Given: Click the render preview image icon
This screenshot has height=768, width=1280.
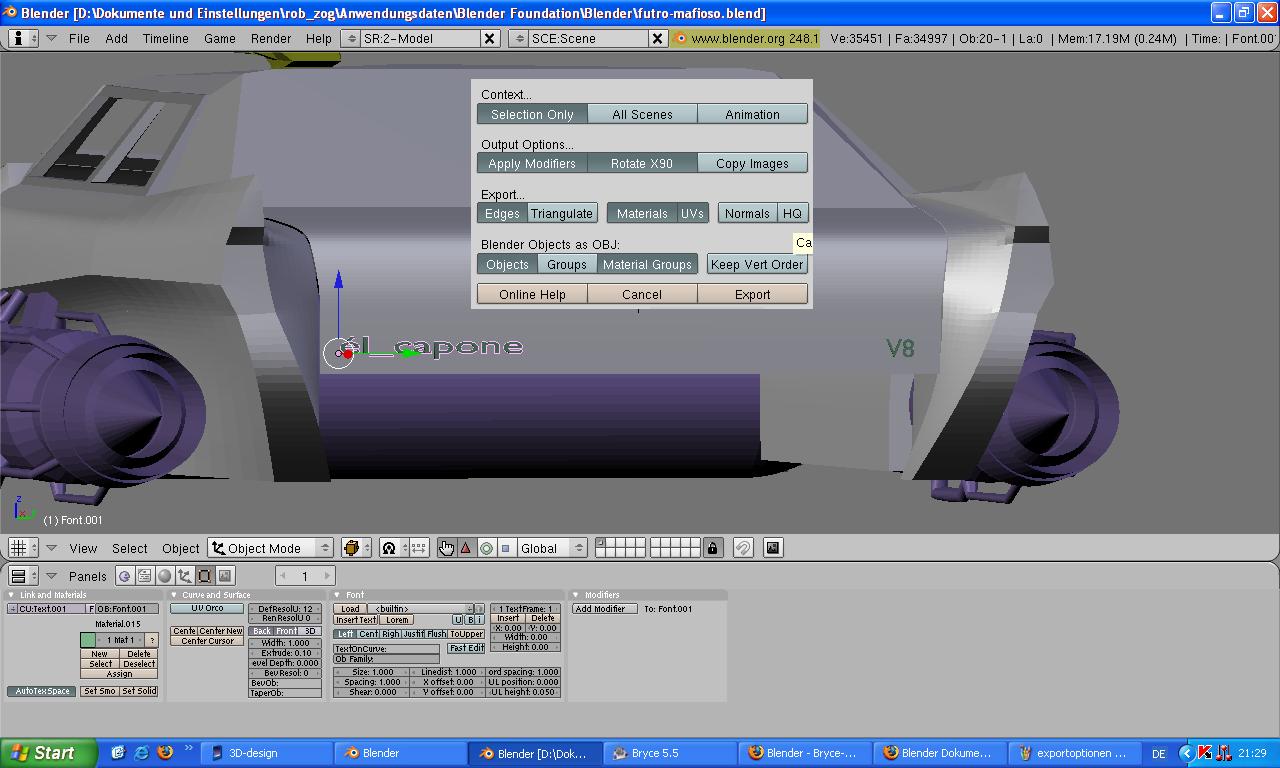Looking at the screenshot, I should 772,548.
